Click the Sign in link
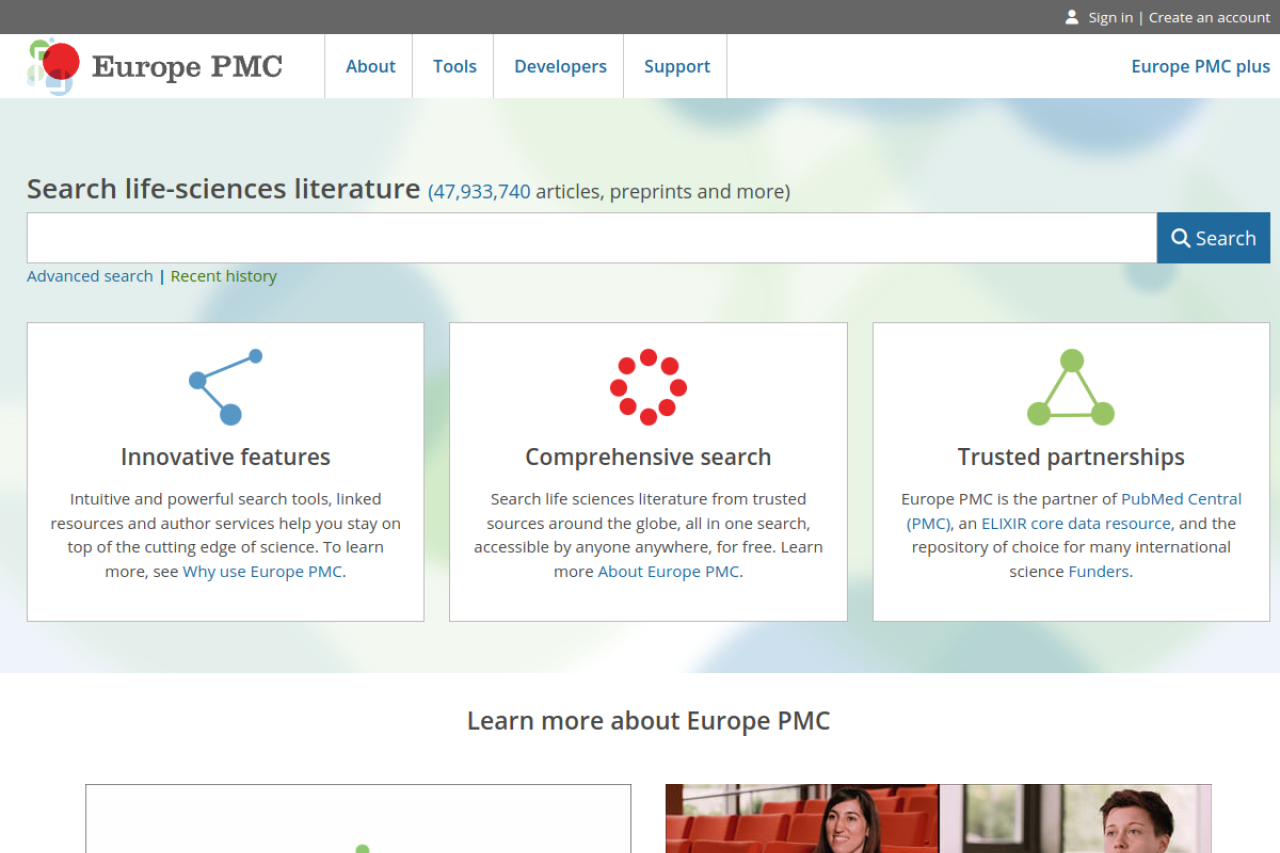This screenshot has width=1280, height=853. (1110, 17)
